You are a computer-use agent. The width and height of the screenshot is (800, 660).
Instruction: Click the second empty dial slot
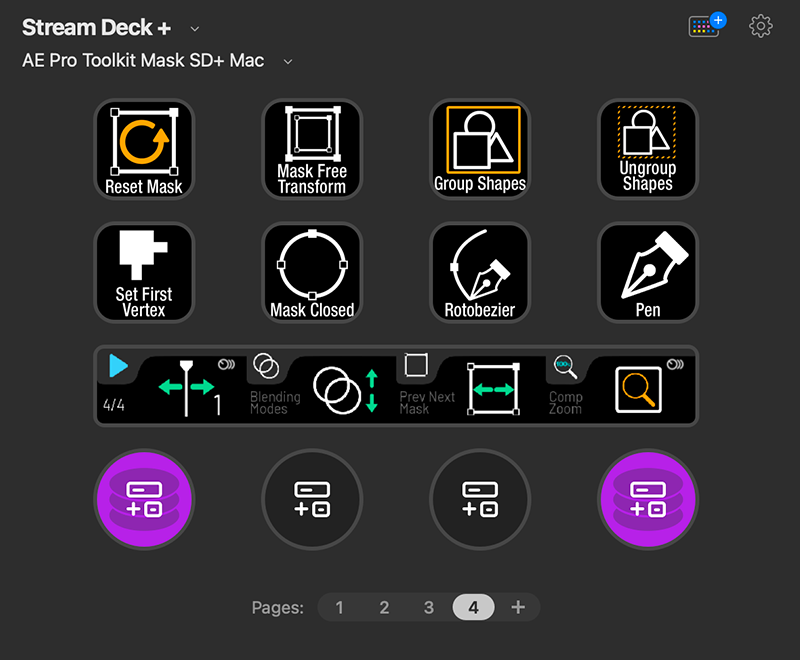pyautogui.click(x=312, y=499)
